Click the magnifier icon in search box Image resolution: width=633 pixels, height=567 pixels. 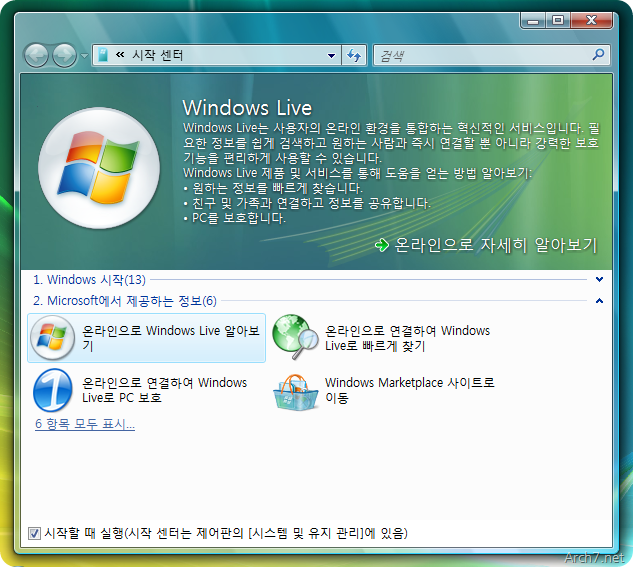[598, 56]
